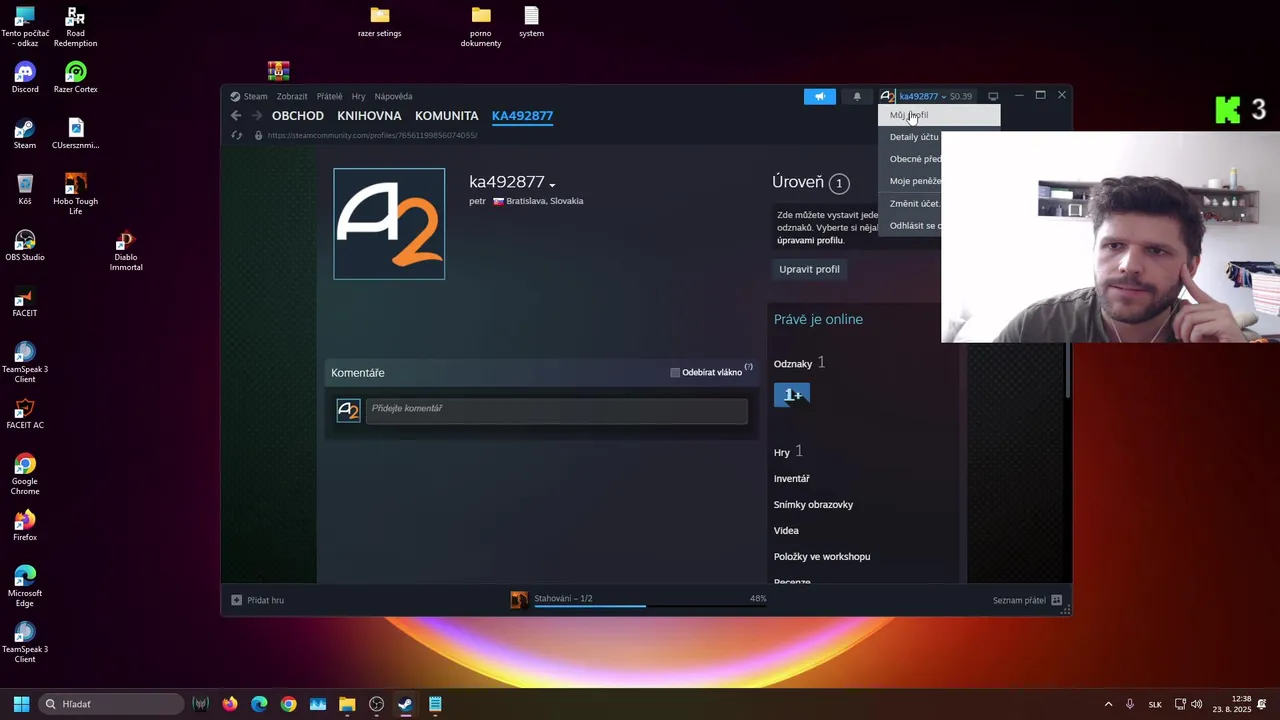This screenshot has height=720, width=1280.
Task: Open the Odznaky badges link
Action: (x=792, y=364)
